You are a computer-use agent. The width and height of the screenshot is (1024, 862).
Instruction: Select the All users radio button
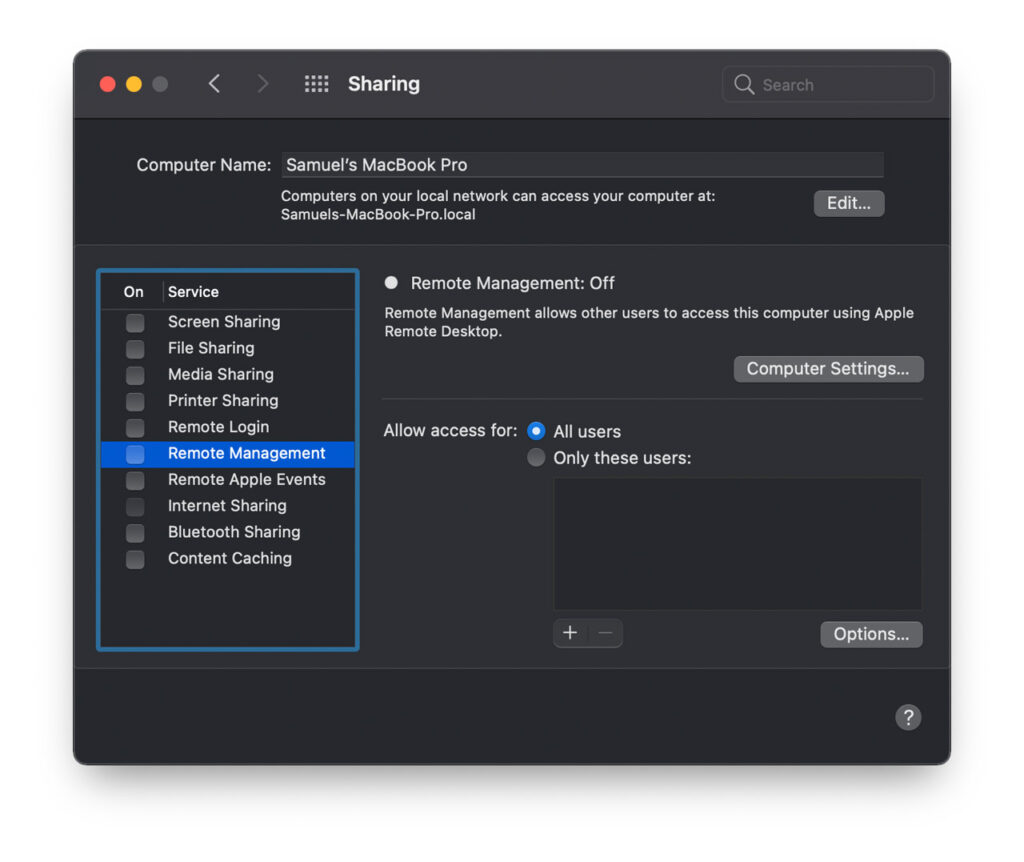[x=536, y=431]
